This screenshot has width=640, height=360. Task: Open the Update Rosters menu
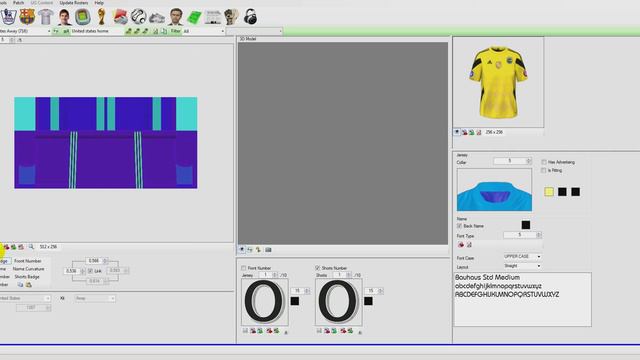click(73, 3)
